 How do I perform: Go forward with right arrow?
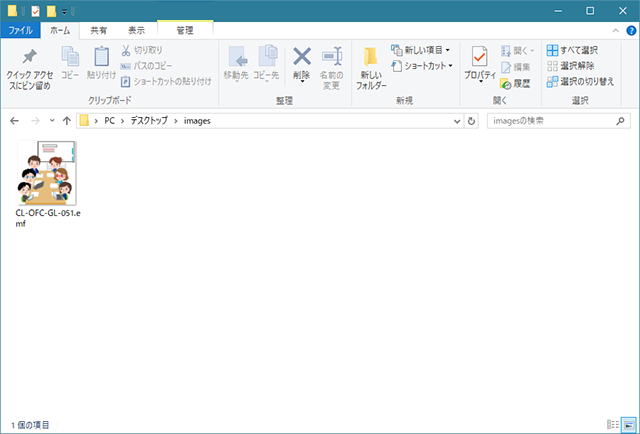36,121
